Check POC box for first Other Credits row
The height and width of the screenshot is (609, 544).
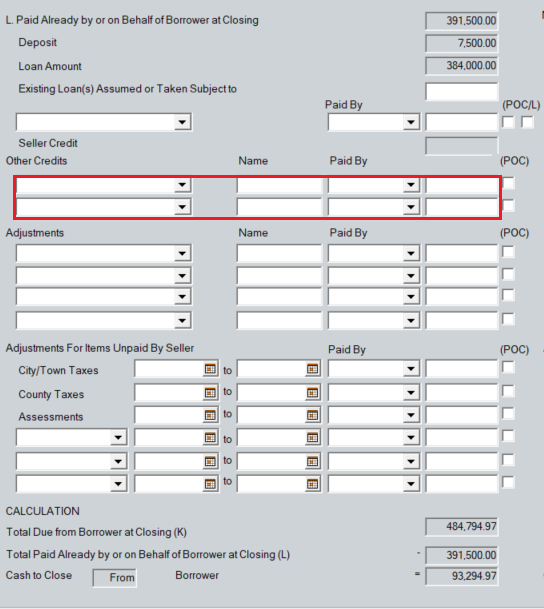[508, 183]
